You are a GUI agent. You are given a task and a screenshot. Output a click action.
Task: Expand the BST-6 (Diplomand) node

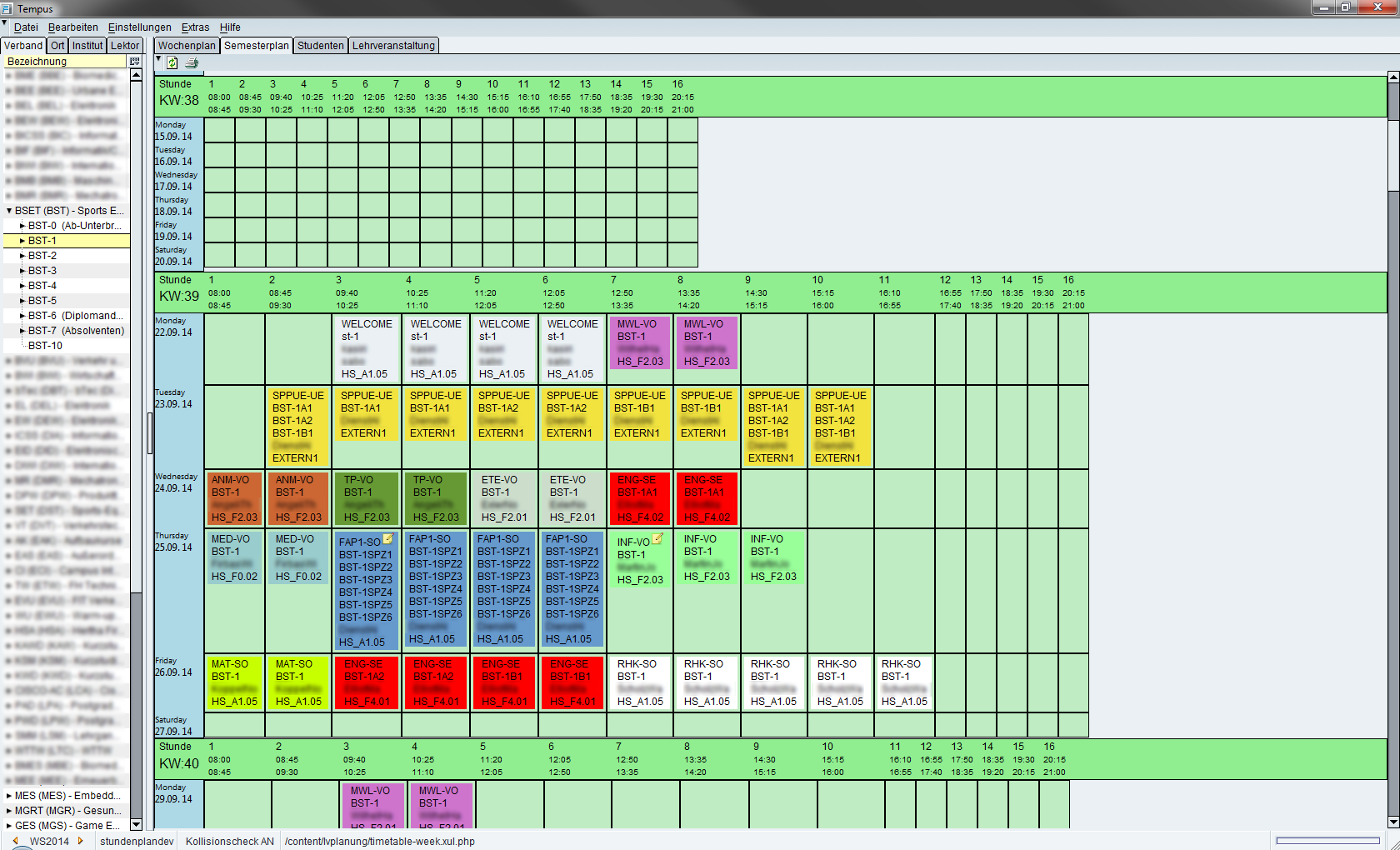click(x=22, y=316)
